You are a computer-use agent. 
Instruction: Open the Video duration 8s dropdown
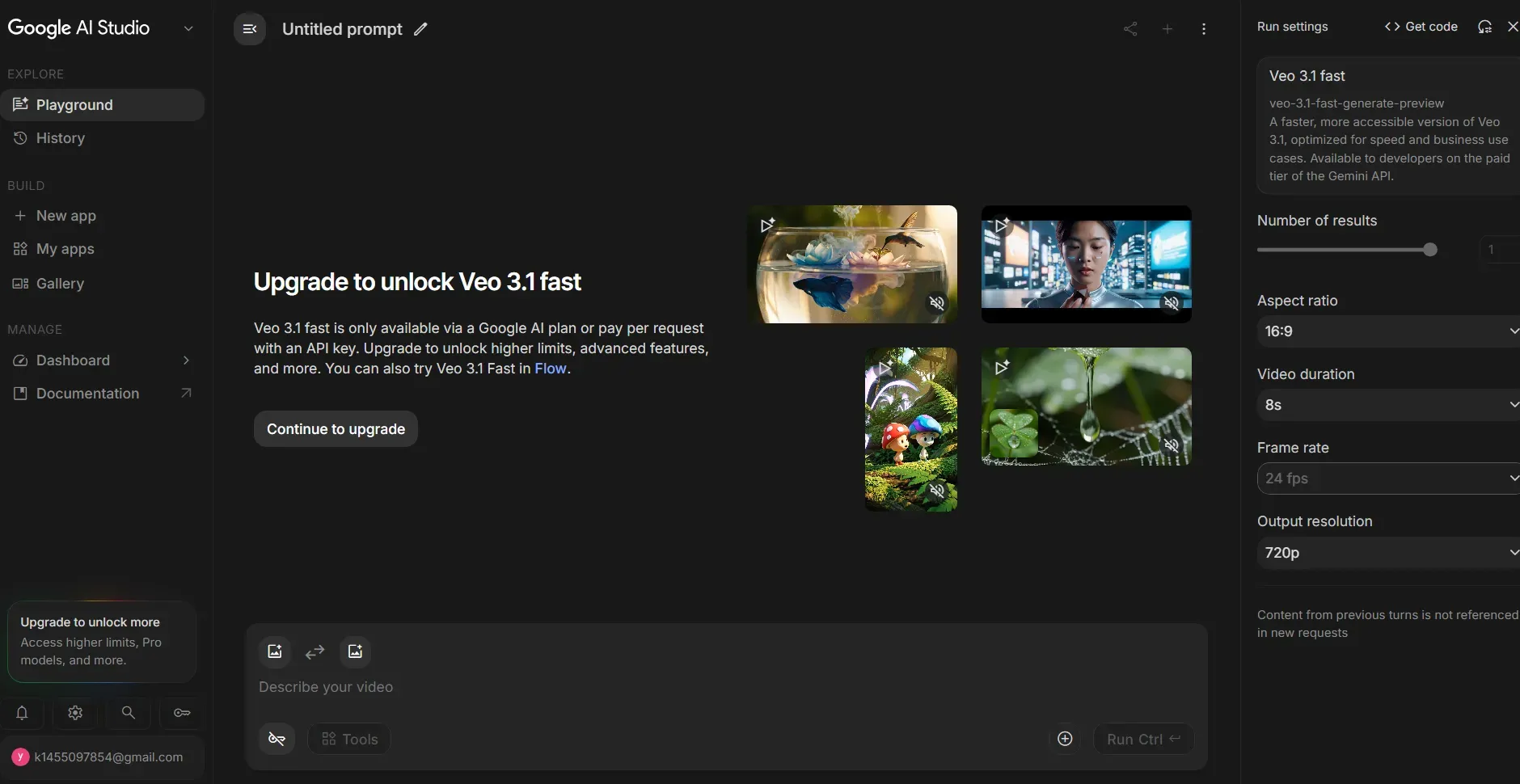click(x=1388, y=405)
